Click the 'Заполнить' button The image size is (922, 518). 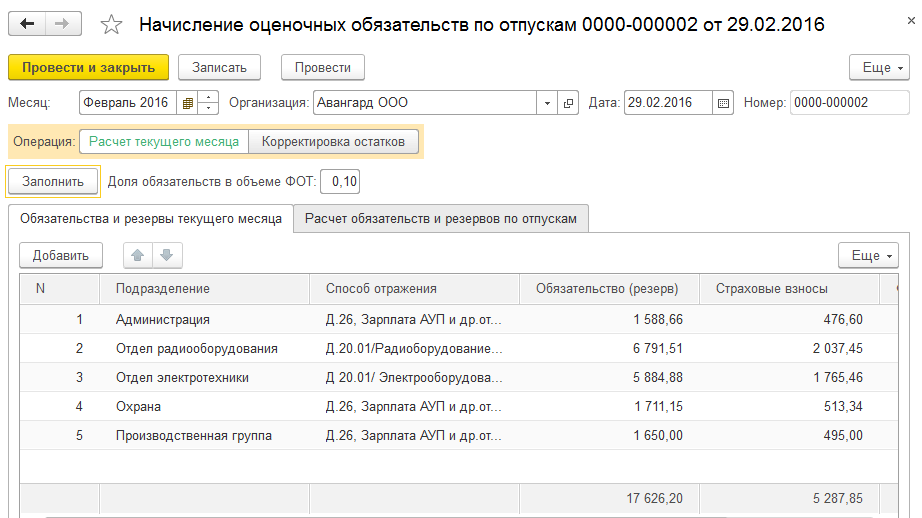(53, 181)
